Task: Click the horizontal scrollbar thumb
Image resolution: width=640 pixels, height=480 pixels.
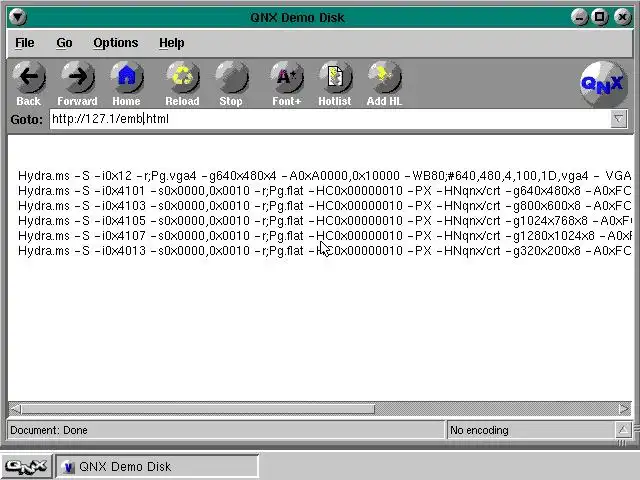Action: [198, 409]
